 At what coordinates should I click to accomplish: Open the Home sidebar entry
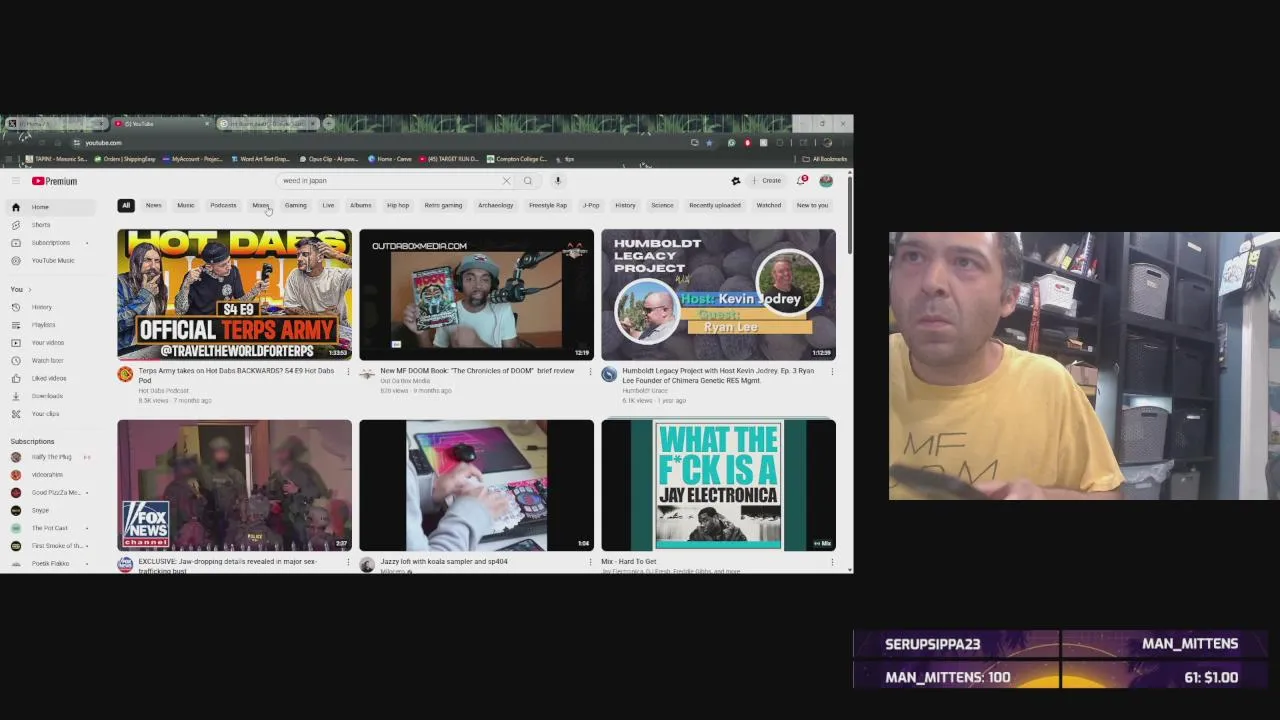coord(53,207)
